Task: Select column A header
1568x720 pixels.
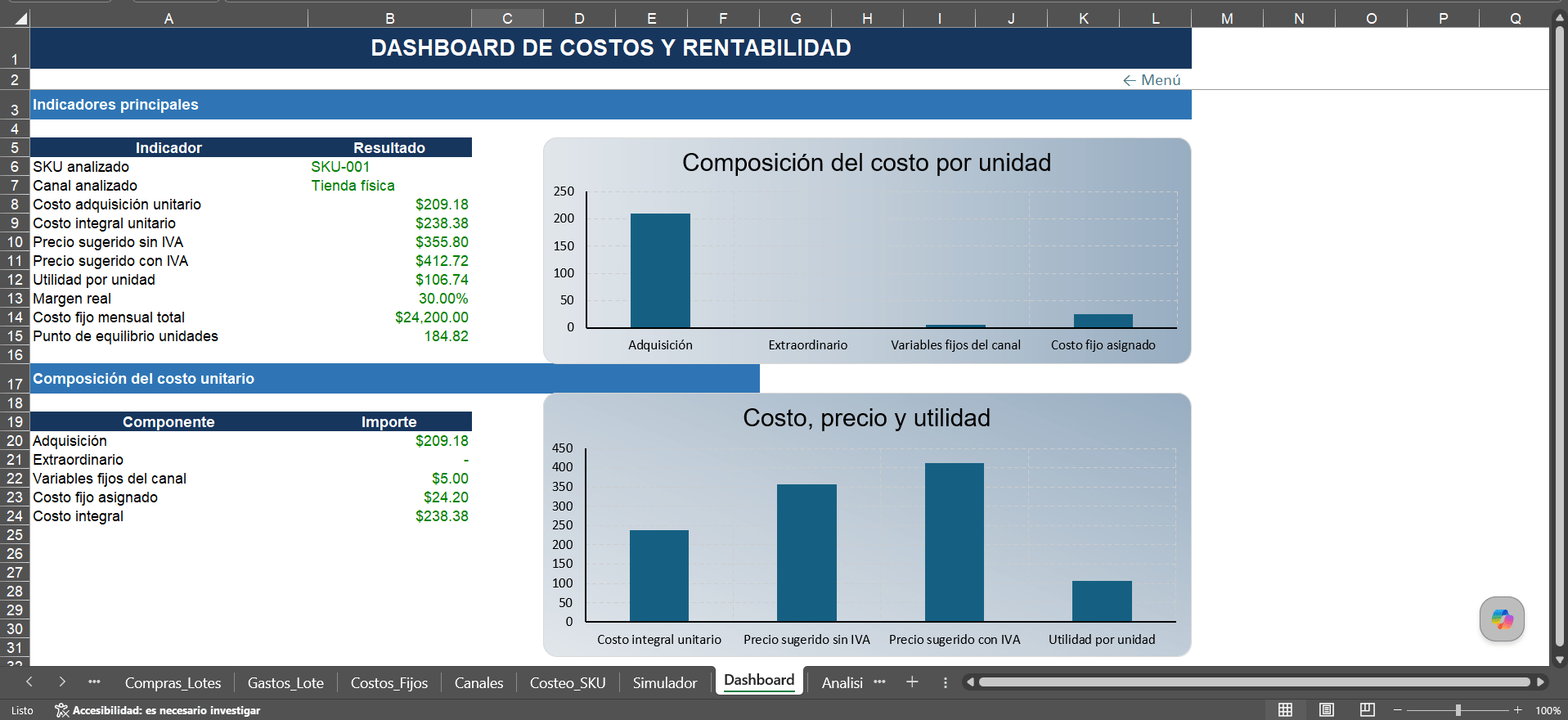Action: pos(168,18)
